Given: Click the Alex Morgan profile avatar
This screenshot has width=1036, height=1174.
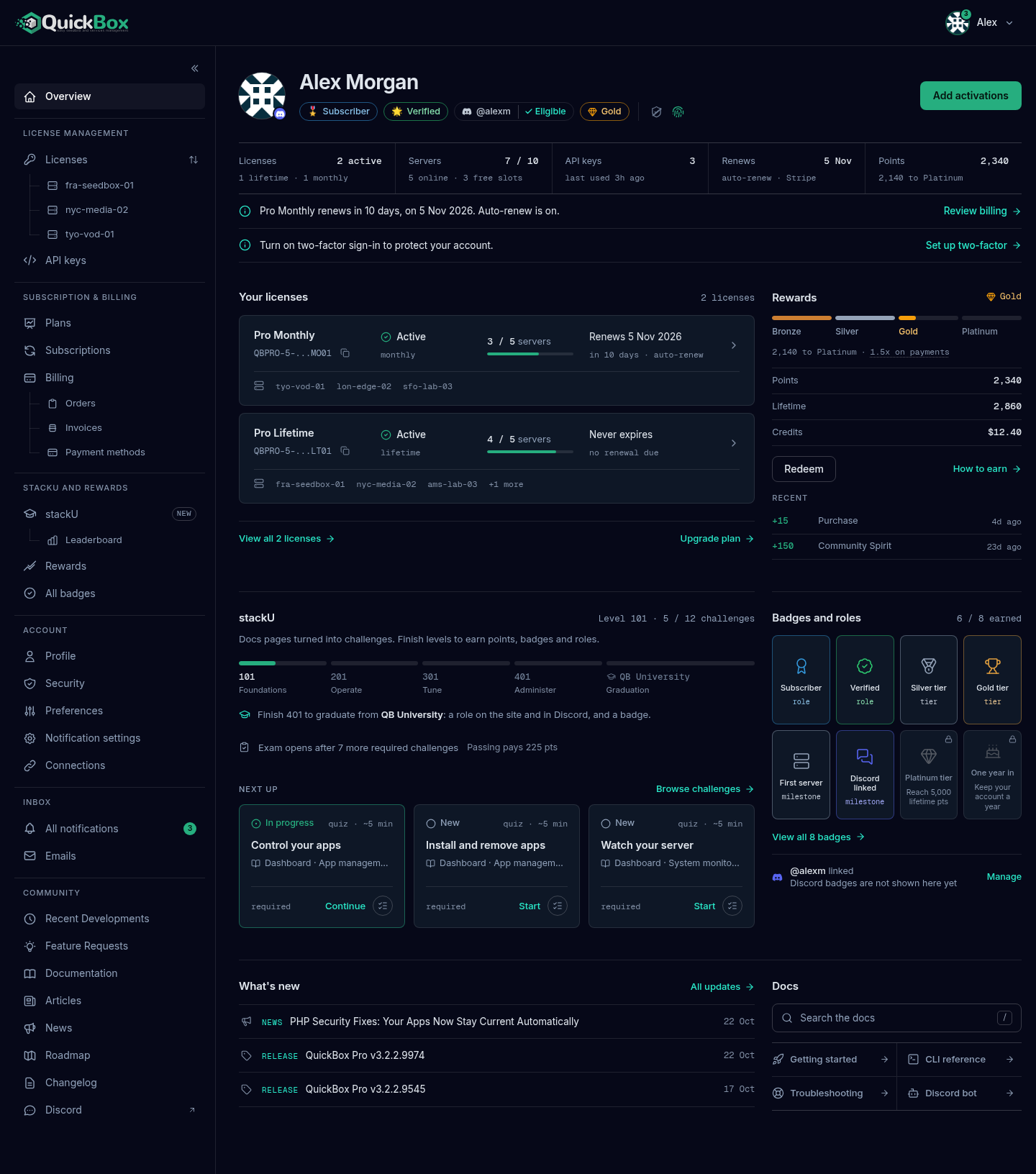Looking at the screenshot, I should click(x=262, y=95).
